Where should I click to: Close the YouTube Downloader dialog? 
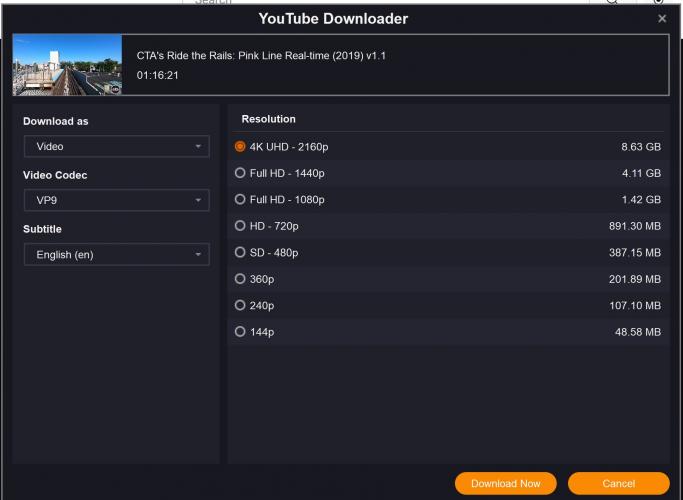pos(662,18)
